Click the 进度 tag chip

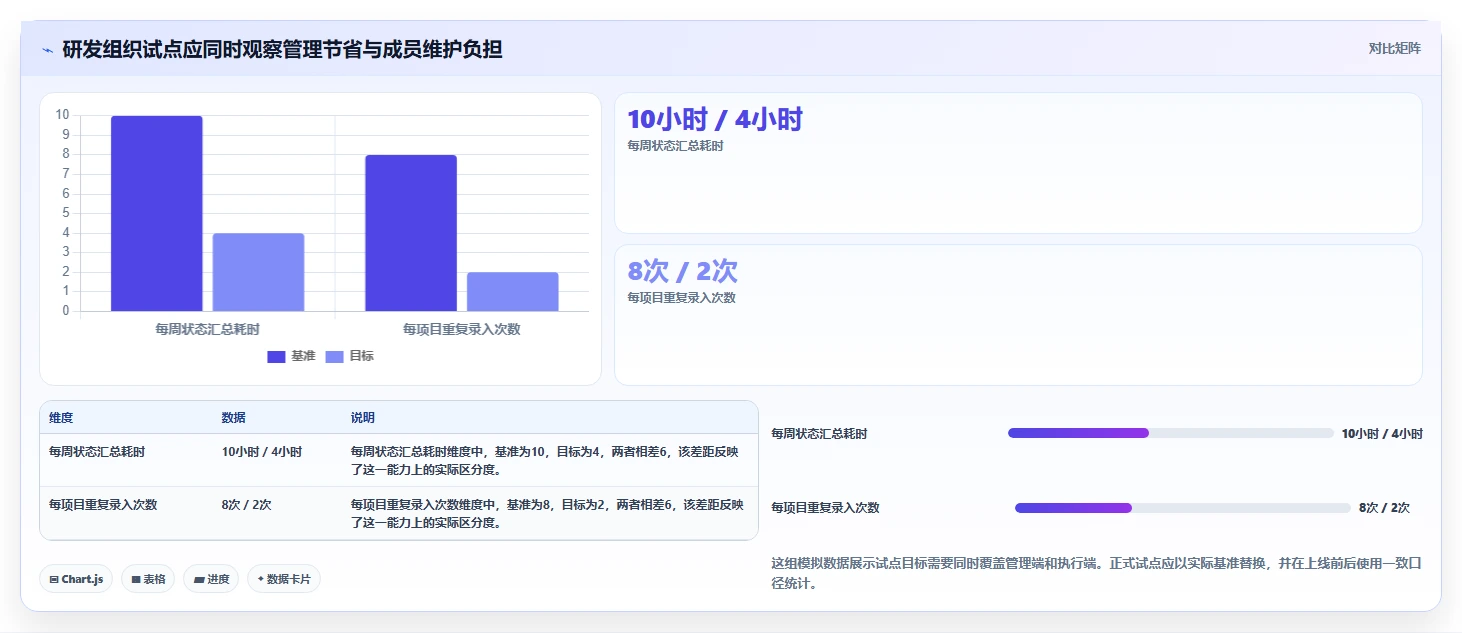tap(211, 579)
